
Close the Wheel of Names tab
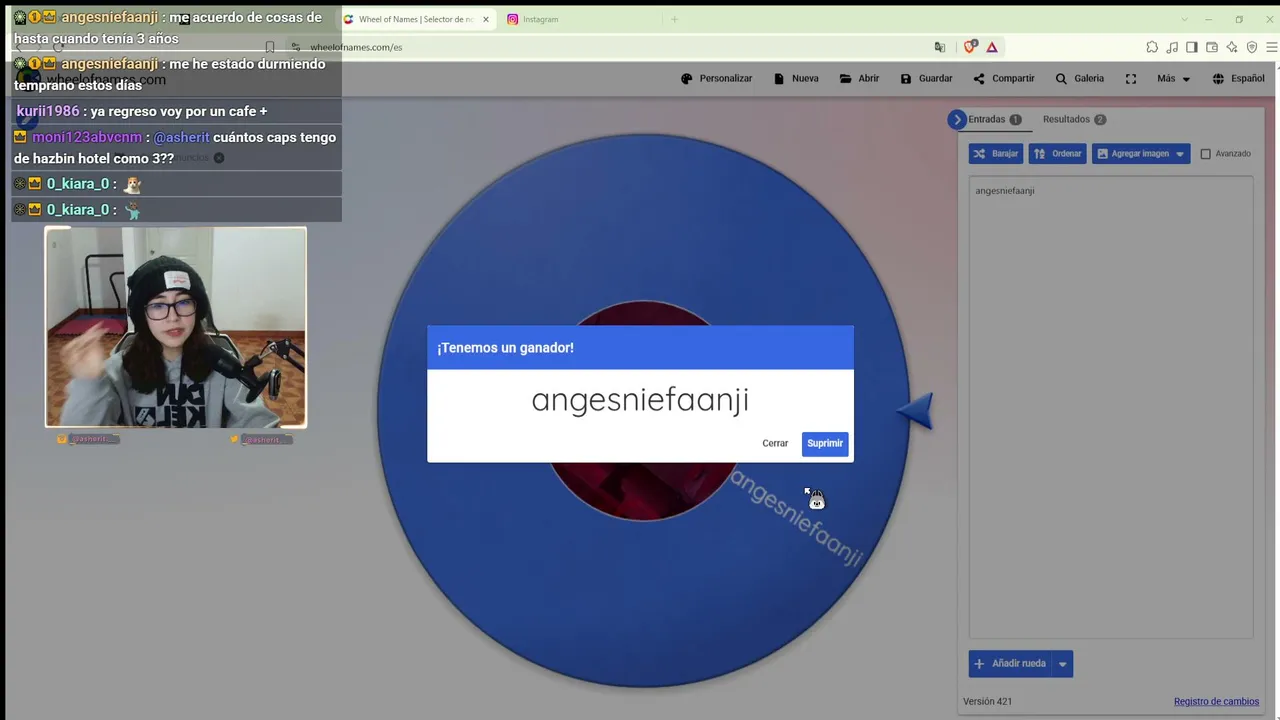coord(486,19)
